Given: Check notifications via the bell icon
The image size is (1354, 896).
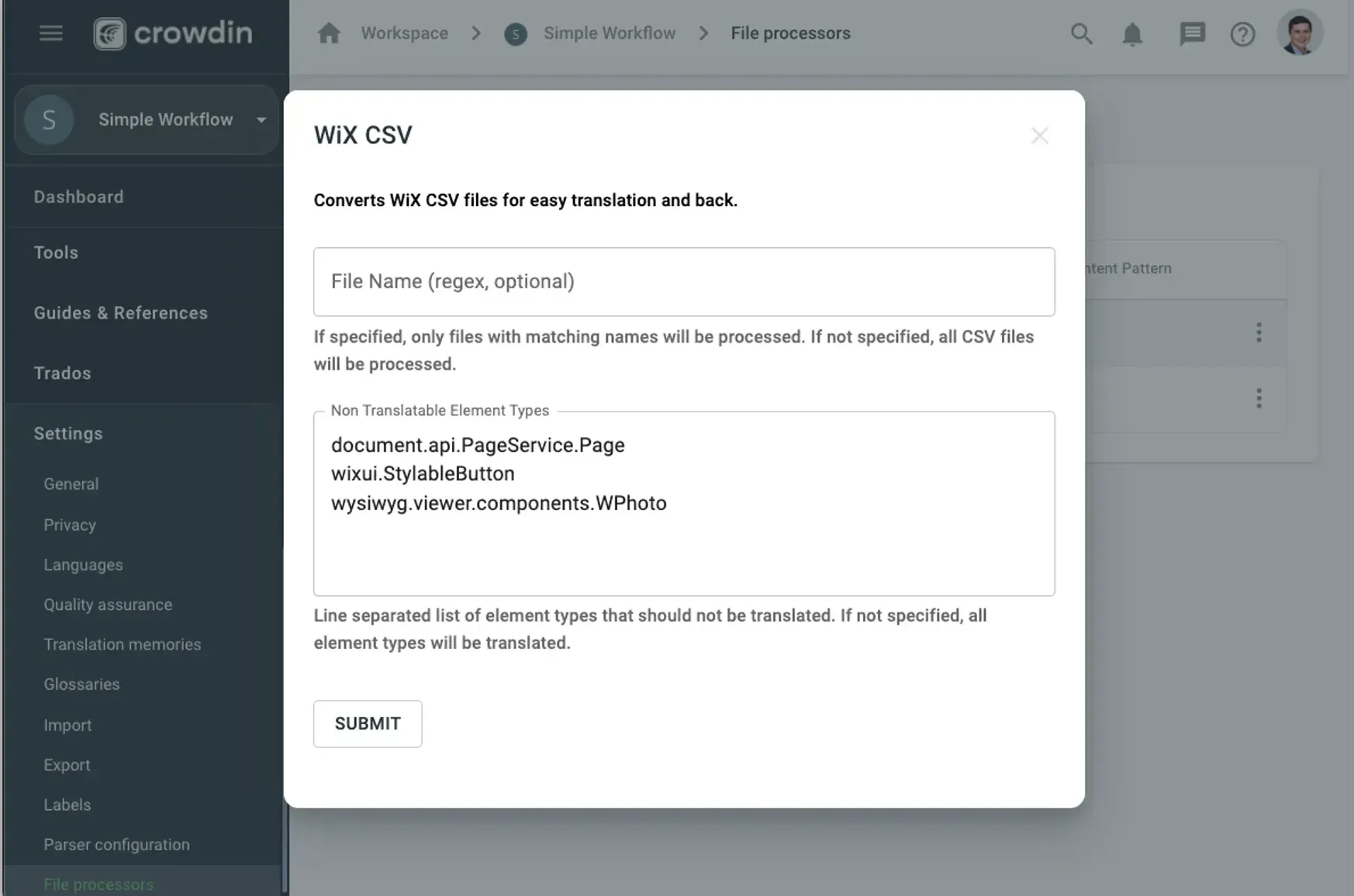Looking at the screenshot, I should [x=1132, y=34].
